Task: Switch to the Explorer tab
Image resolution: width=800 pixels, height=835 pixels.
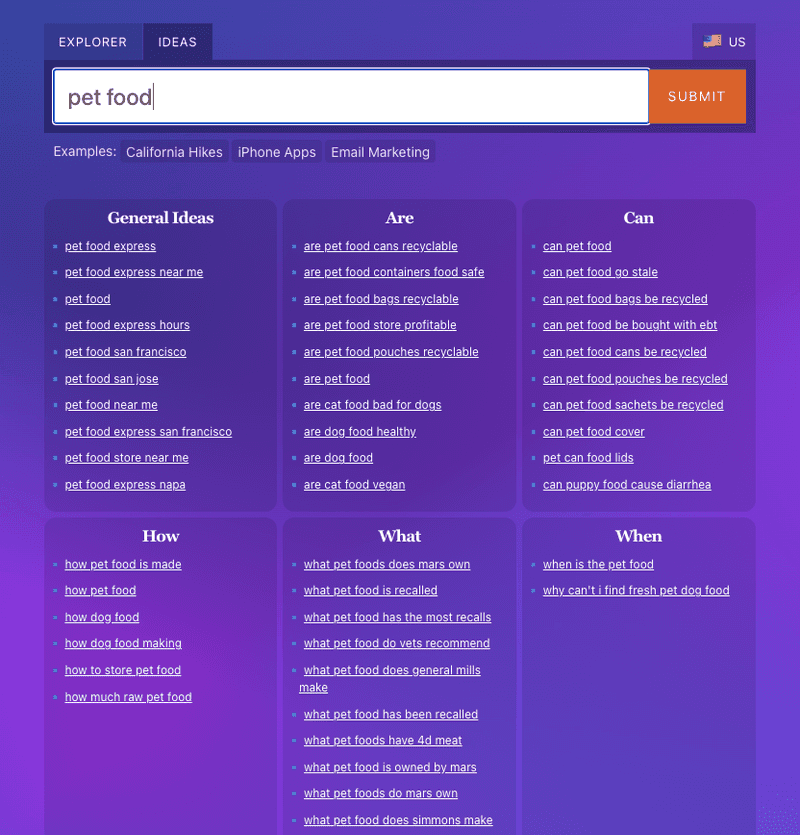Action: (93, 42)
